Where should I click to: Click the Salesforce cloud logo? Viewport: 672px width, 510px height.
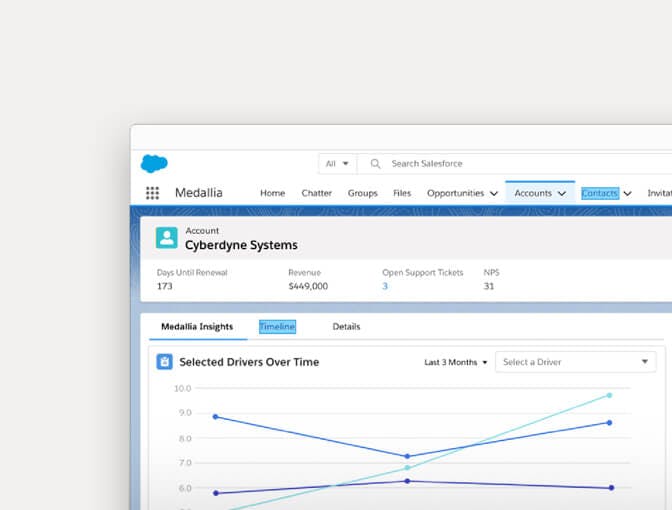(154, 164)
